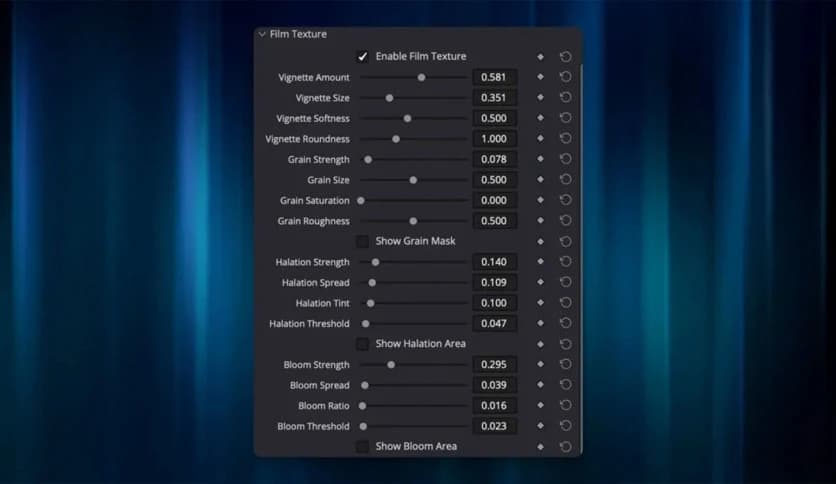Edit the Halation Threshold value 0.047
Screen dimensions: 836x484
coord(495,324)
